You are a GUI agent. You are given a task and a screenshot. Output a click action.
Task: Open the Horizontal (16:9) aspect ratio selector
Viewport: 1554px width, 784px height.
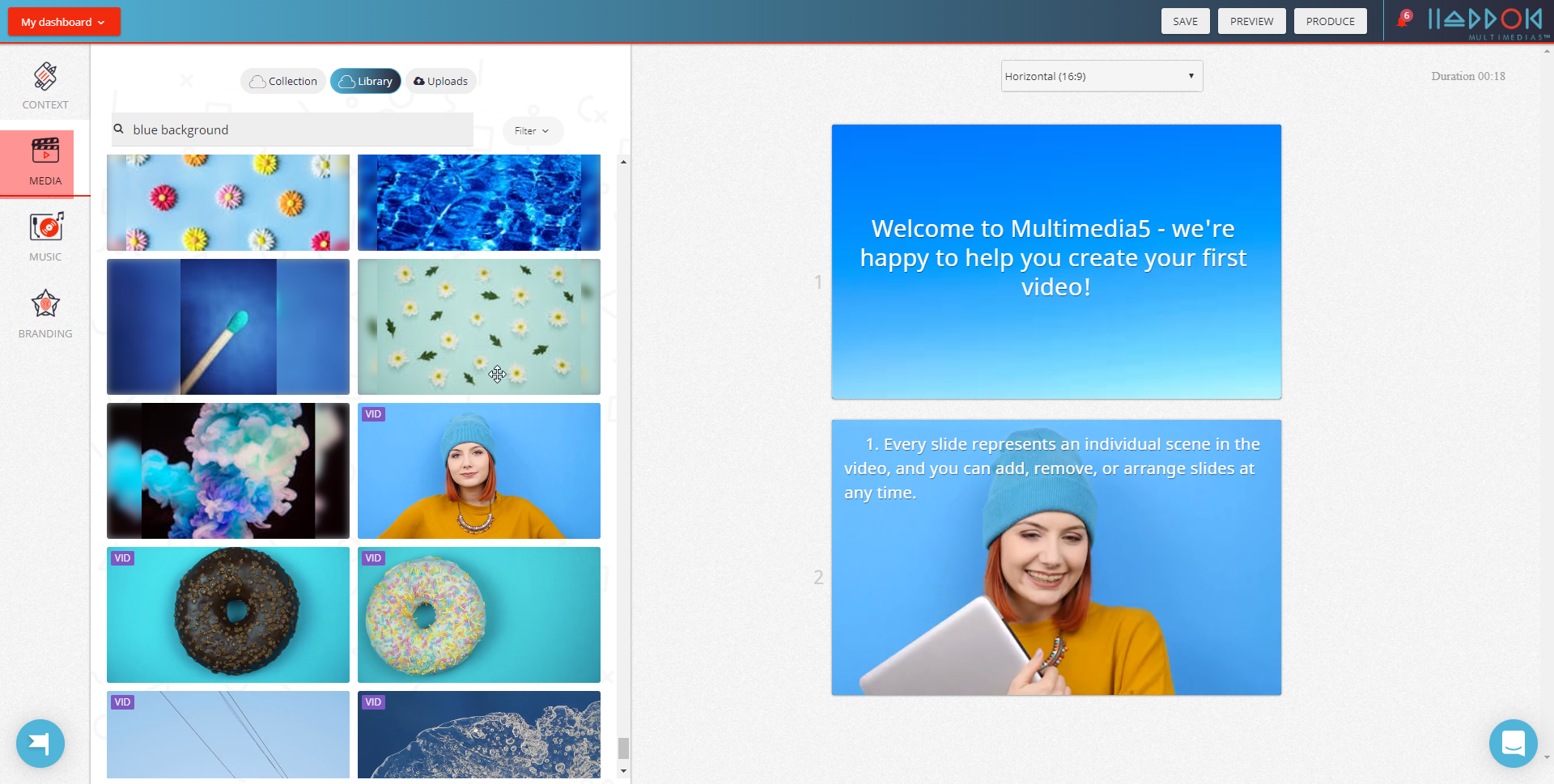point(1101,76)
